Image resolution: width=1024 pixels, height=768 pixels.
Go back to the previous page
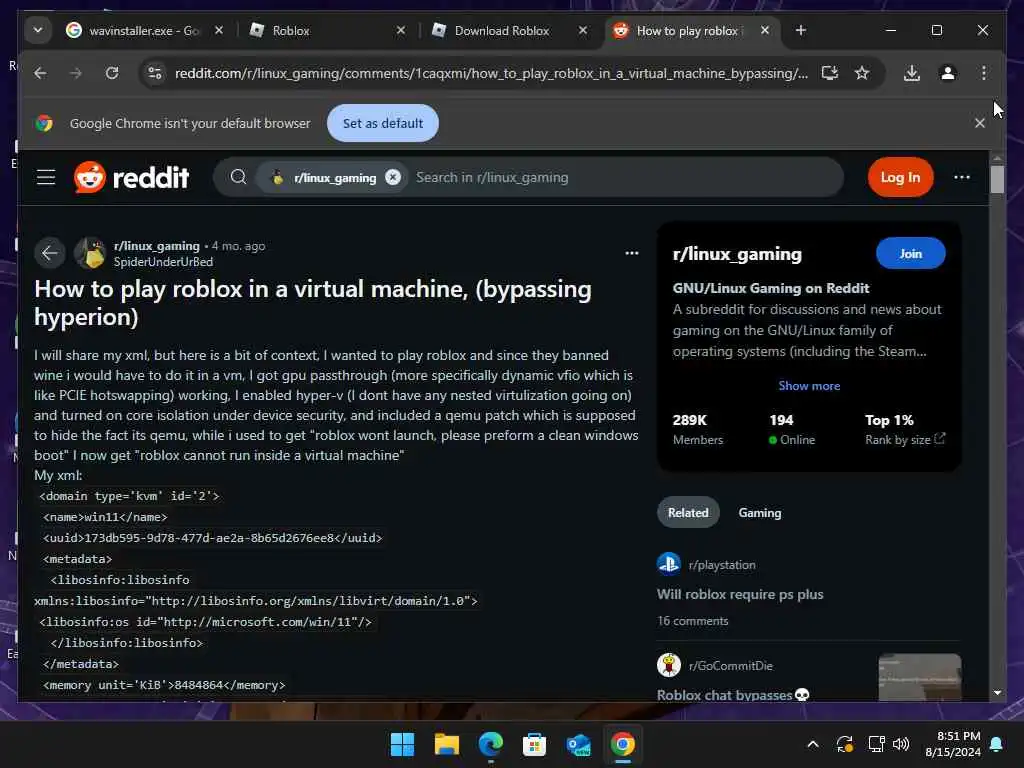pyautogui.click(x=40, y=73)
